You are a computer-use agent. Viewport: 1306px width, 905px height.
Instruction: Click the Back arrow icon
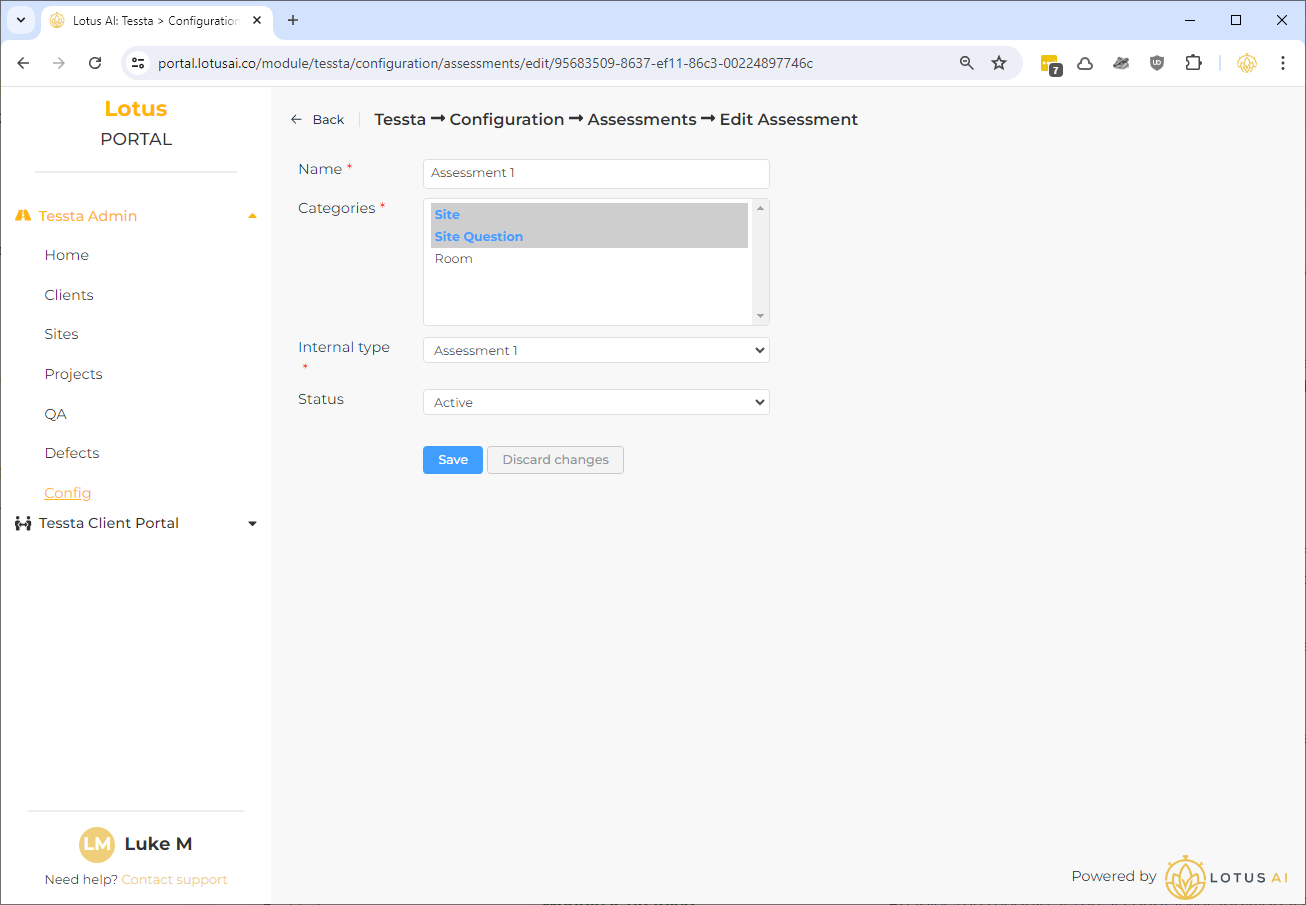point(296,119)
